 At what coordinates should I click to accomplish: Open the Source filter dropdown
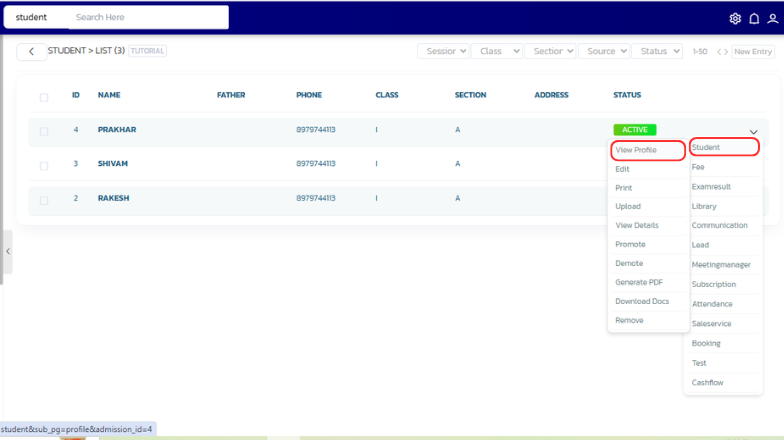point(604,51)
